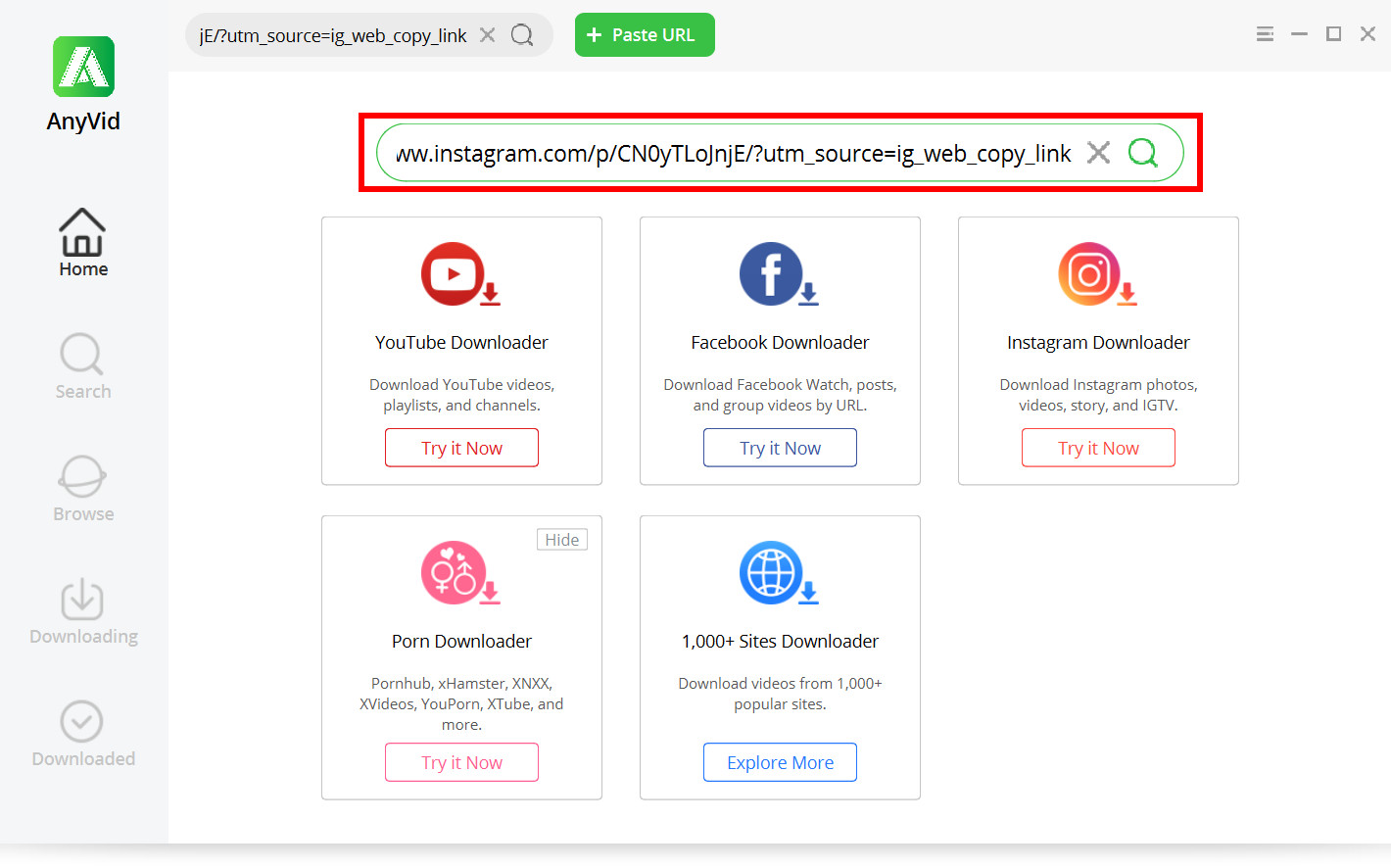This screenshot has height=868, width=1391.
Task: Try it Now for Facebook Downloader
Action: pyautogui.click(x=780, y=448)
